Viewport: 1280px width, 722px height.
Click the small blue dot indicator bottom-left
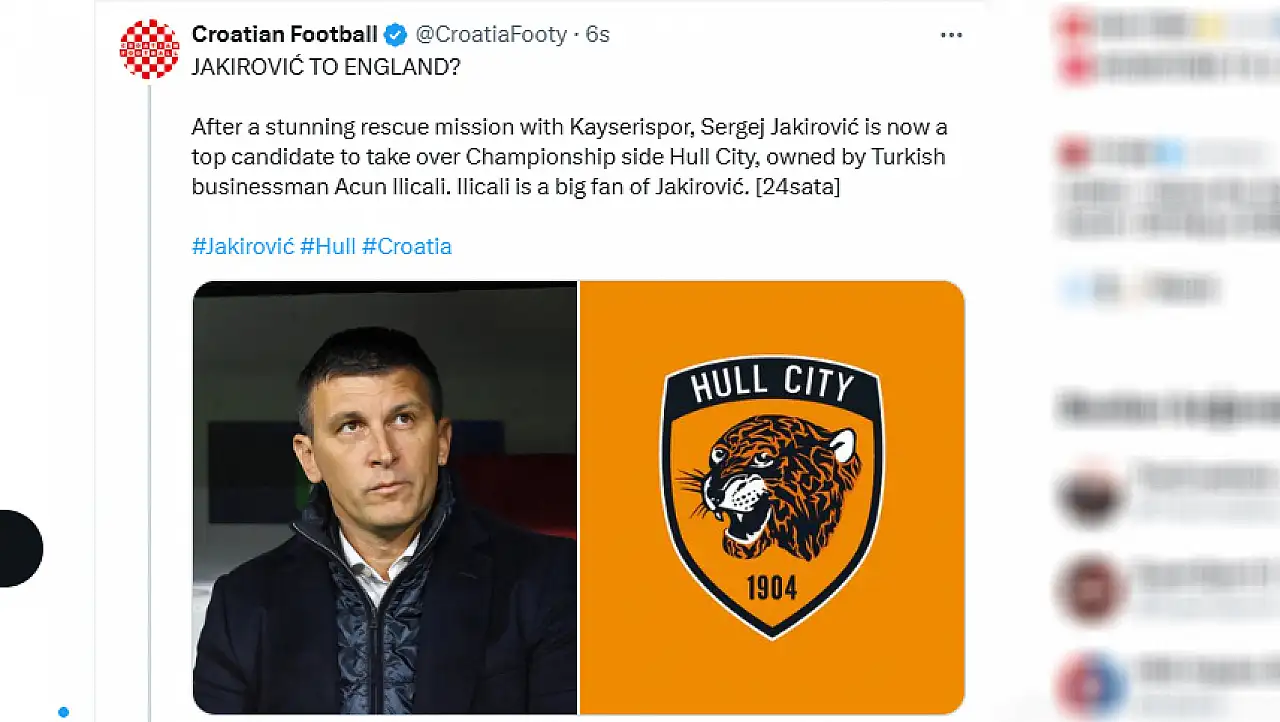[x=63, y=712]
